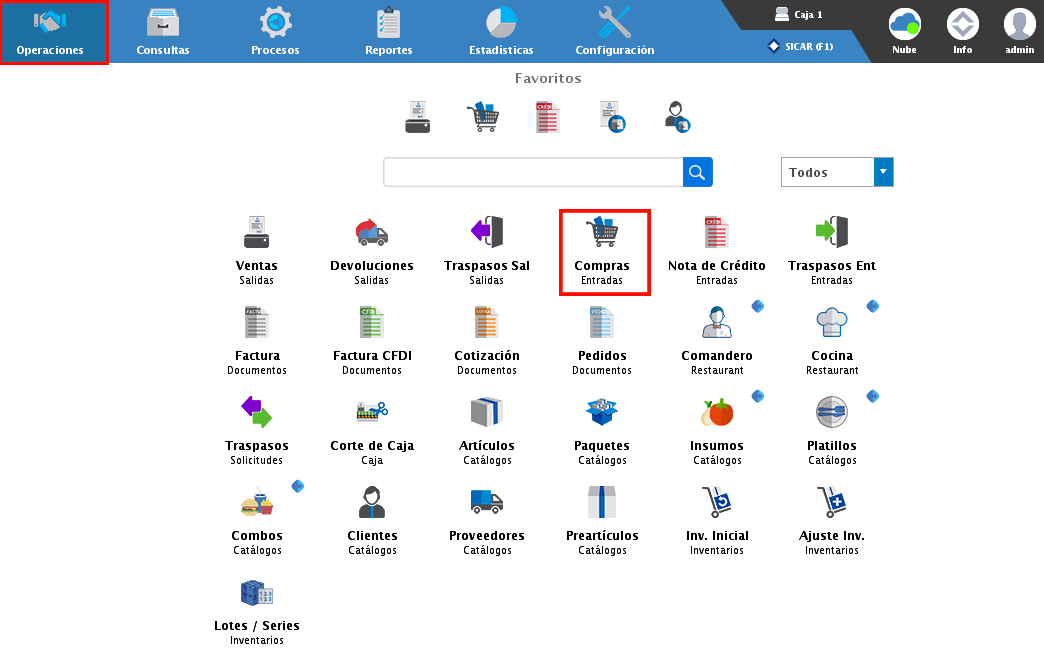This screenshot has height=665, width=1044.
Task: Open the Configuración tab
Action: pyautogui.click(x=615, y=32)
